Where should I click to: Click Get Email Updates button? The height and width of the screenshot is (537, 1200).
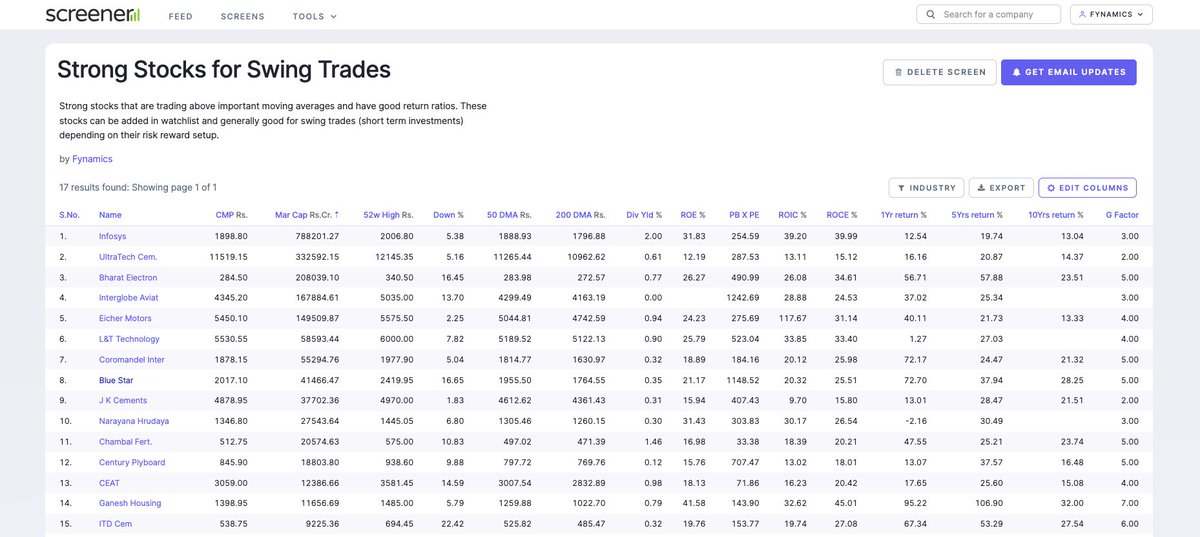[1068, 72]
